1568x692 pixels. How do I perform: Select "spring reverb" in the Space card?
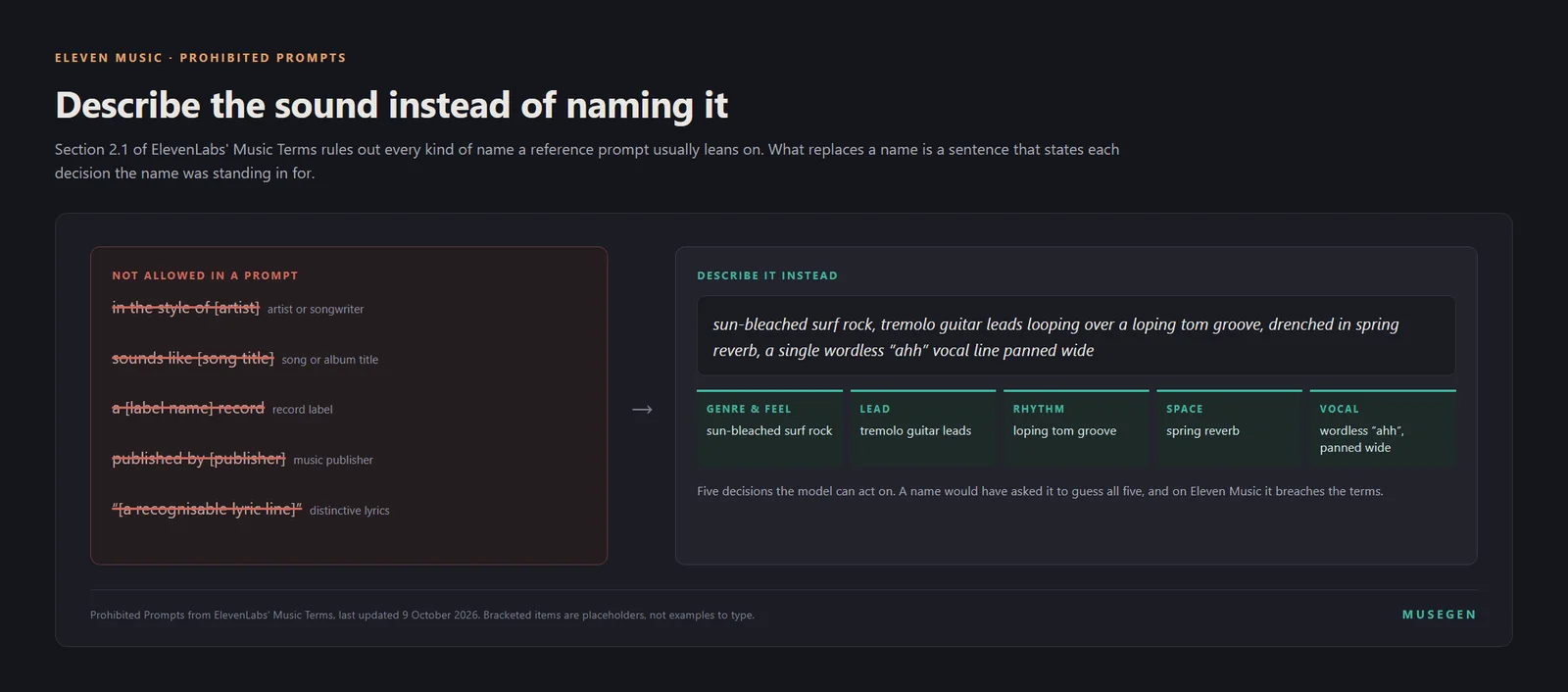pyautogui.click(x=1202, y=430)
